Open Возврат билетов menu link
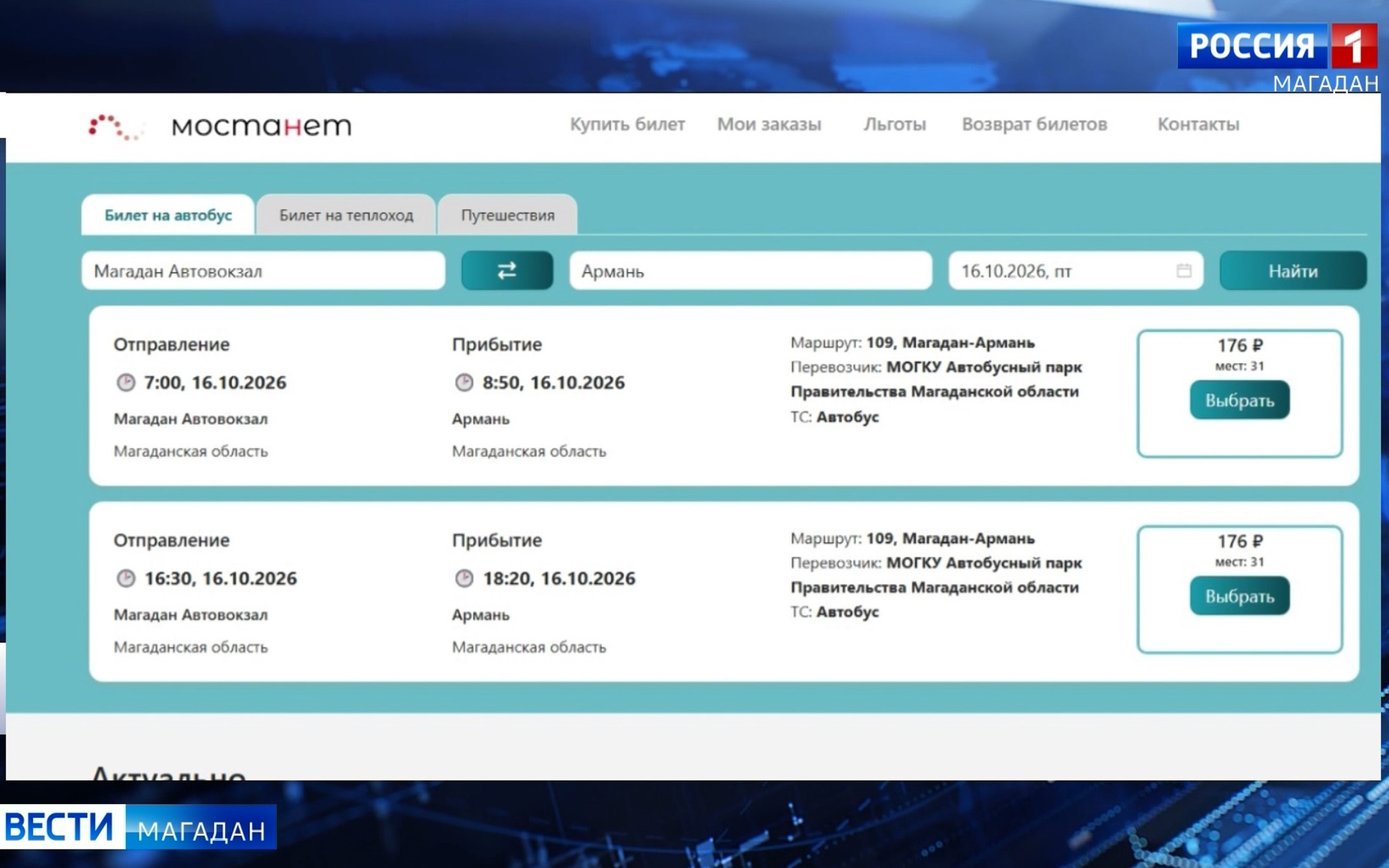Image resolution: width=1389 pixels, height=868 pixels. pyautogui.click(x=1035, y=124)
